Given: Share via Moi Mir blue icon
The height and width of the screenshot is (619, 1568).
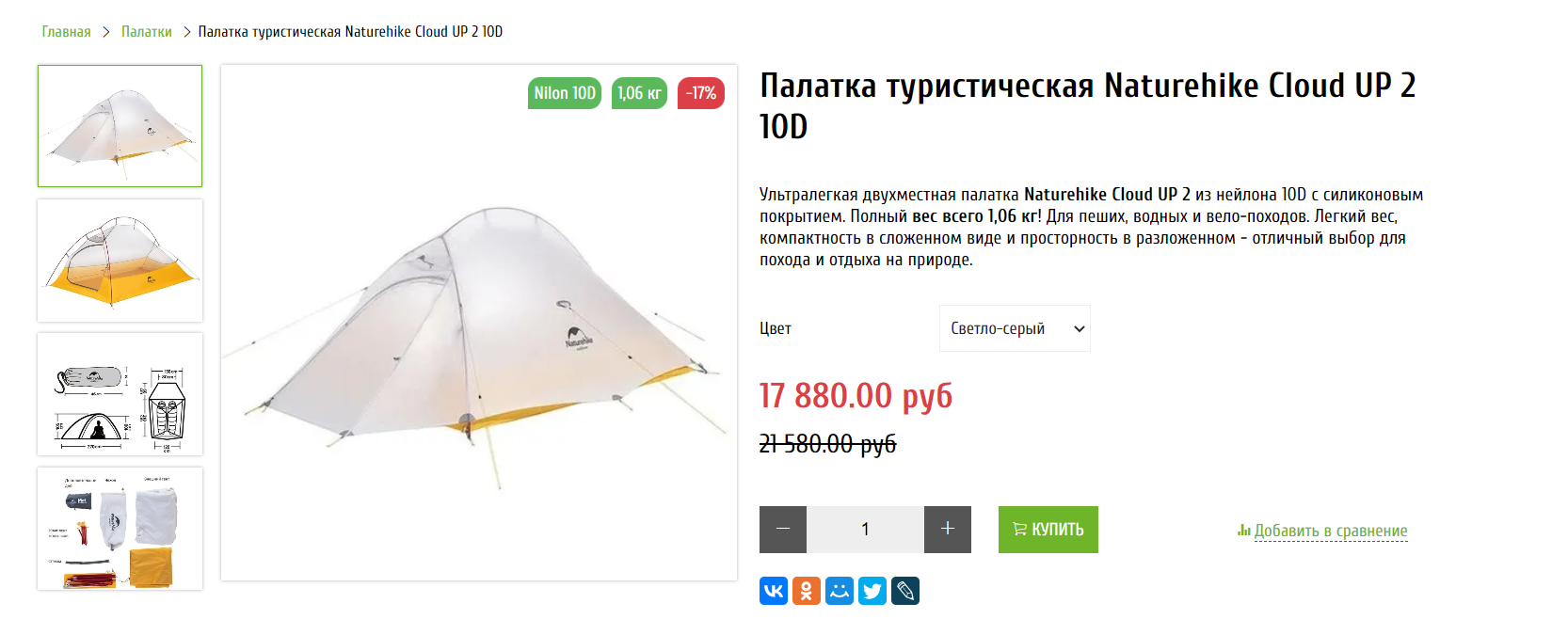Looking at the screenshot, I should [x=840, y=591].
